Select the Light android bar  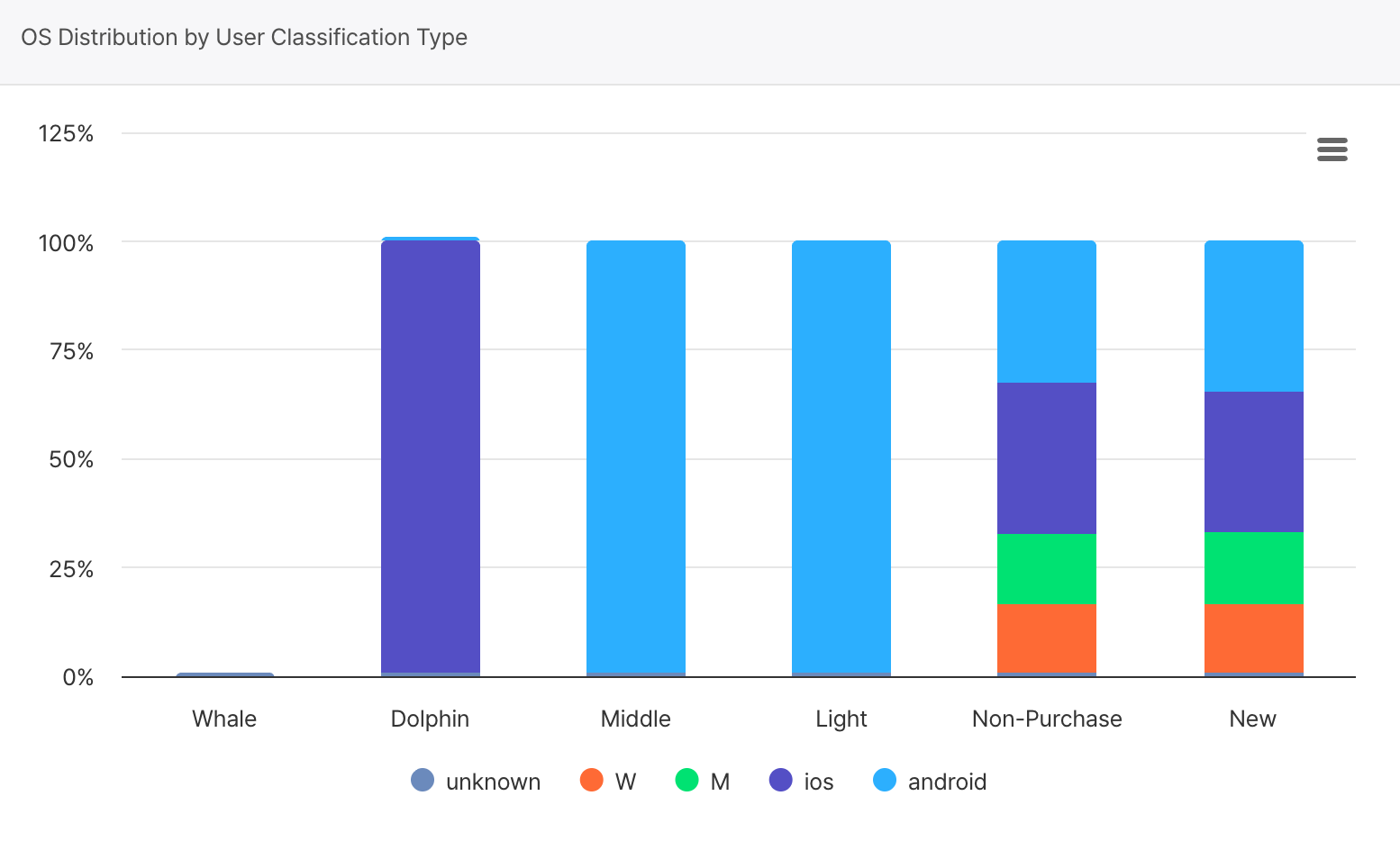[x=841, y=456]
